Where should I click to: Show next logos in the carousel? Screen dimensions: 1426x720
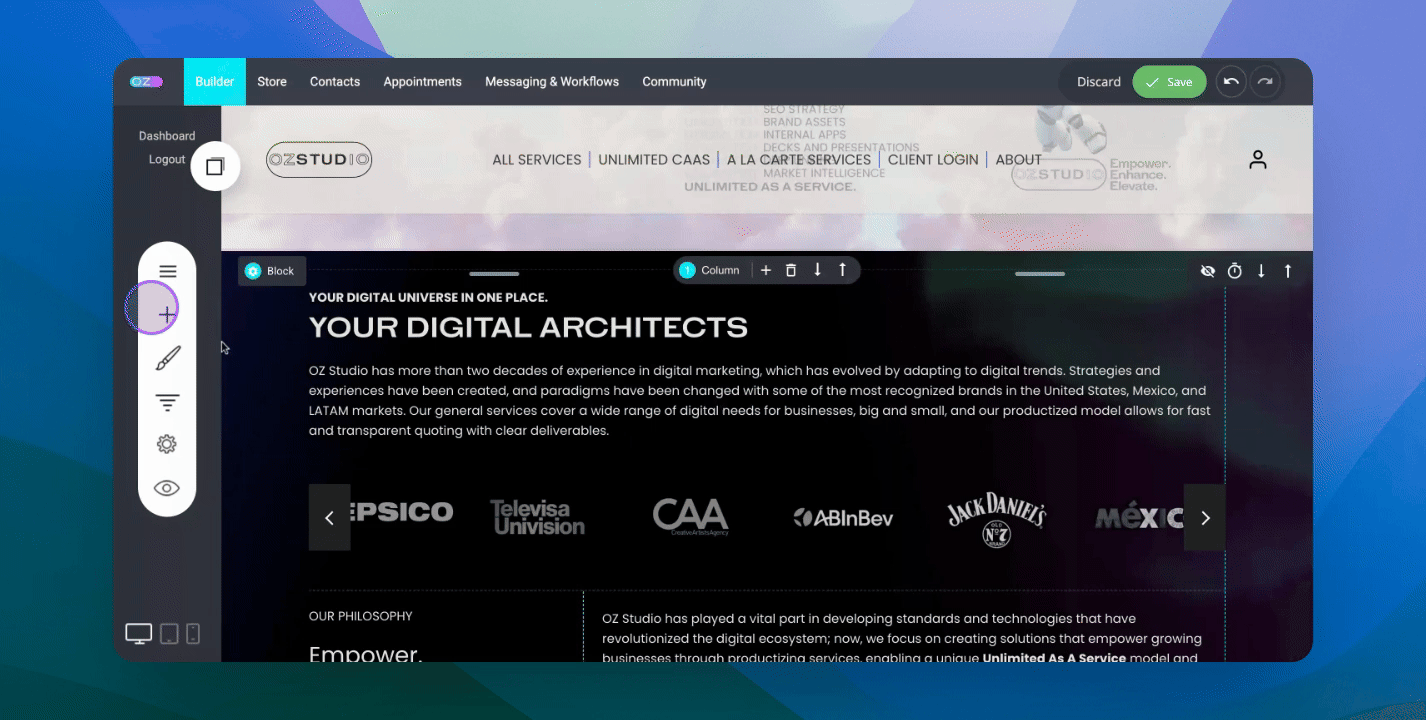(1205, 518)
